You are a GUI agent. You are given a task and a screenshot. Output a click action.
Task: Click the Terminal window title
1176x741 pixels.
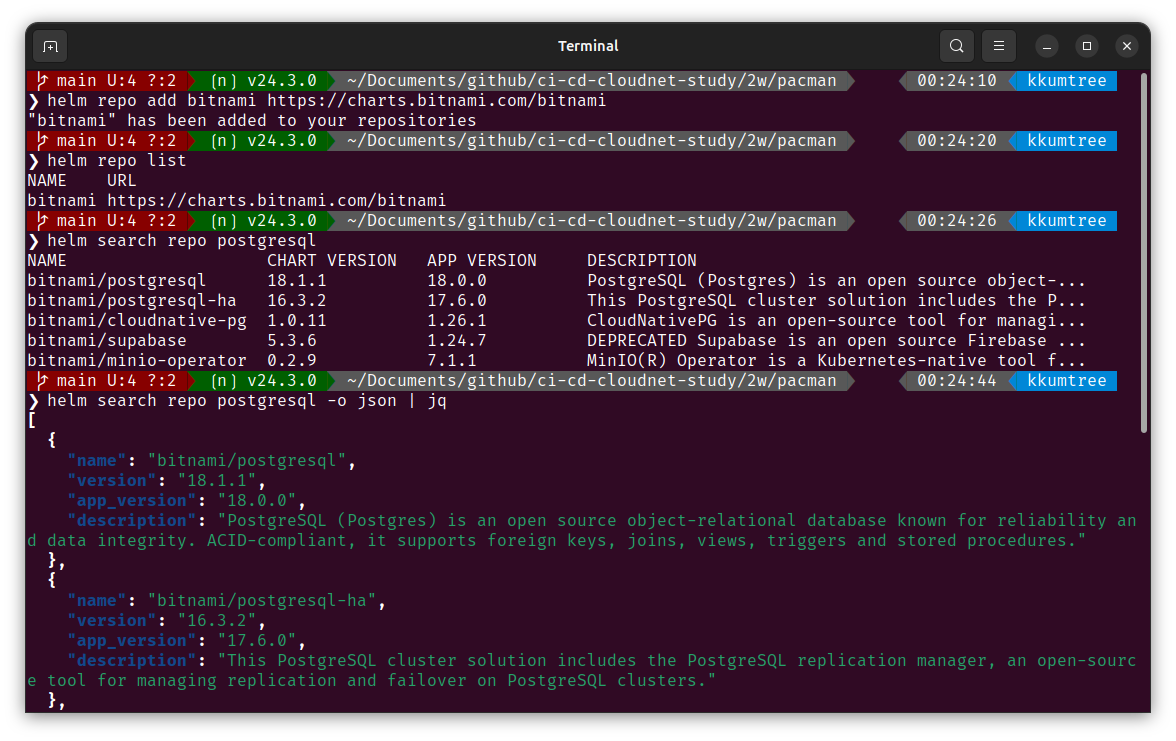point(588,46)
